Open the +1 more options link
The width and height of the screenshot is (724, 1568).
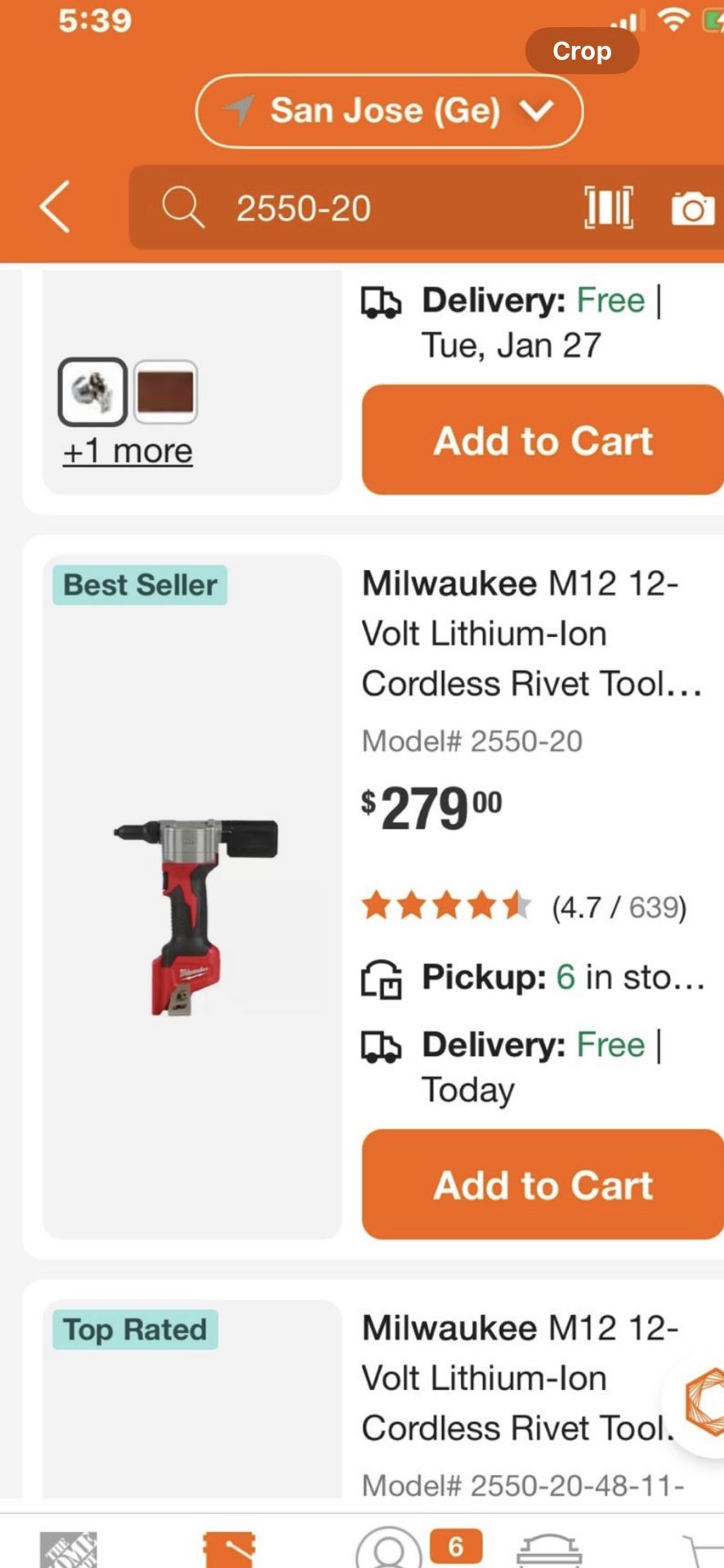pos(127,451)
